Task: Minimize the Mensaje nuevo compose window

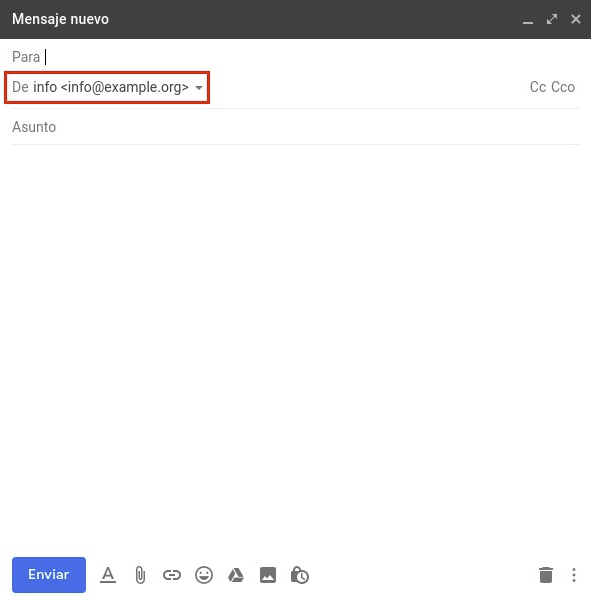Action: pos(527,19)
